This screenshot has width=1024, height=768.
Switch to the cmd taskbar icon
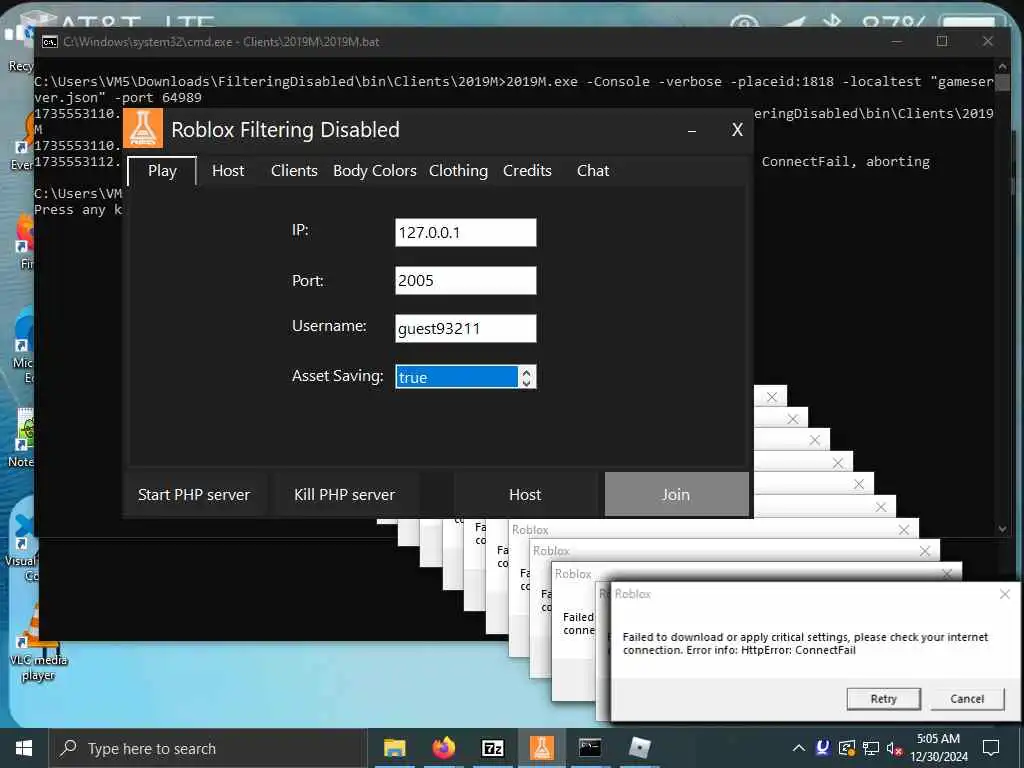pos(590,748)
